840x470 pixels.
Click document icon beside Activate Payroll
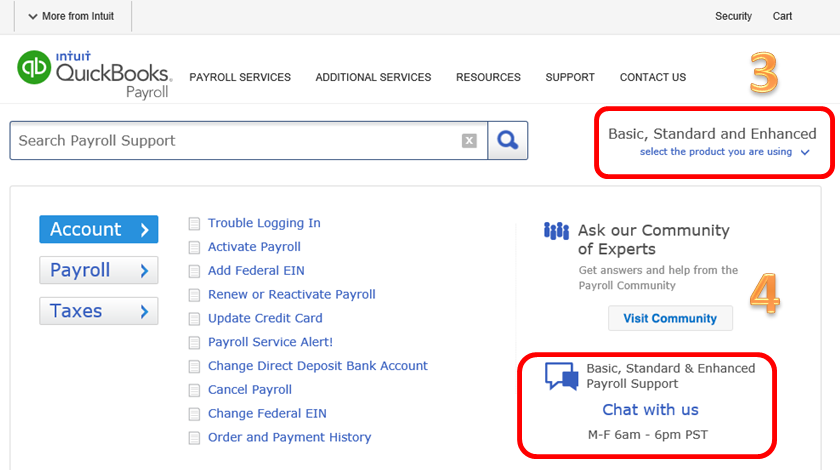point(194,247)
